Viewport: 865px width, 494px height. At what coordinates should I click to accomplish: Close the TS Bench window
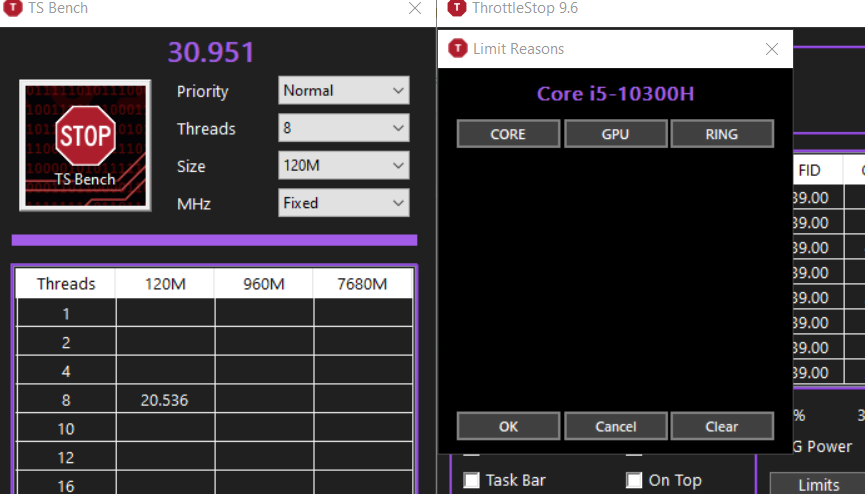415,8
